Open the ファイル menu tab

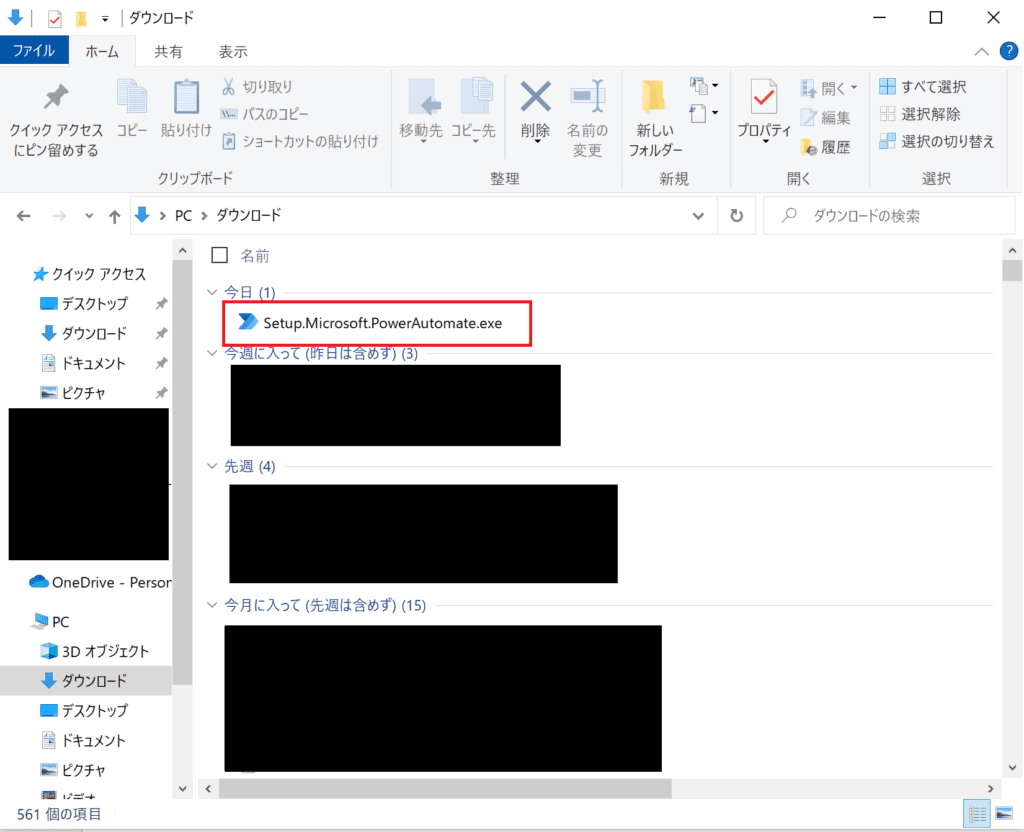click(x=34, y=50)
